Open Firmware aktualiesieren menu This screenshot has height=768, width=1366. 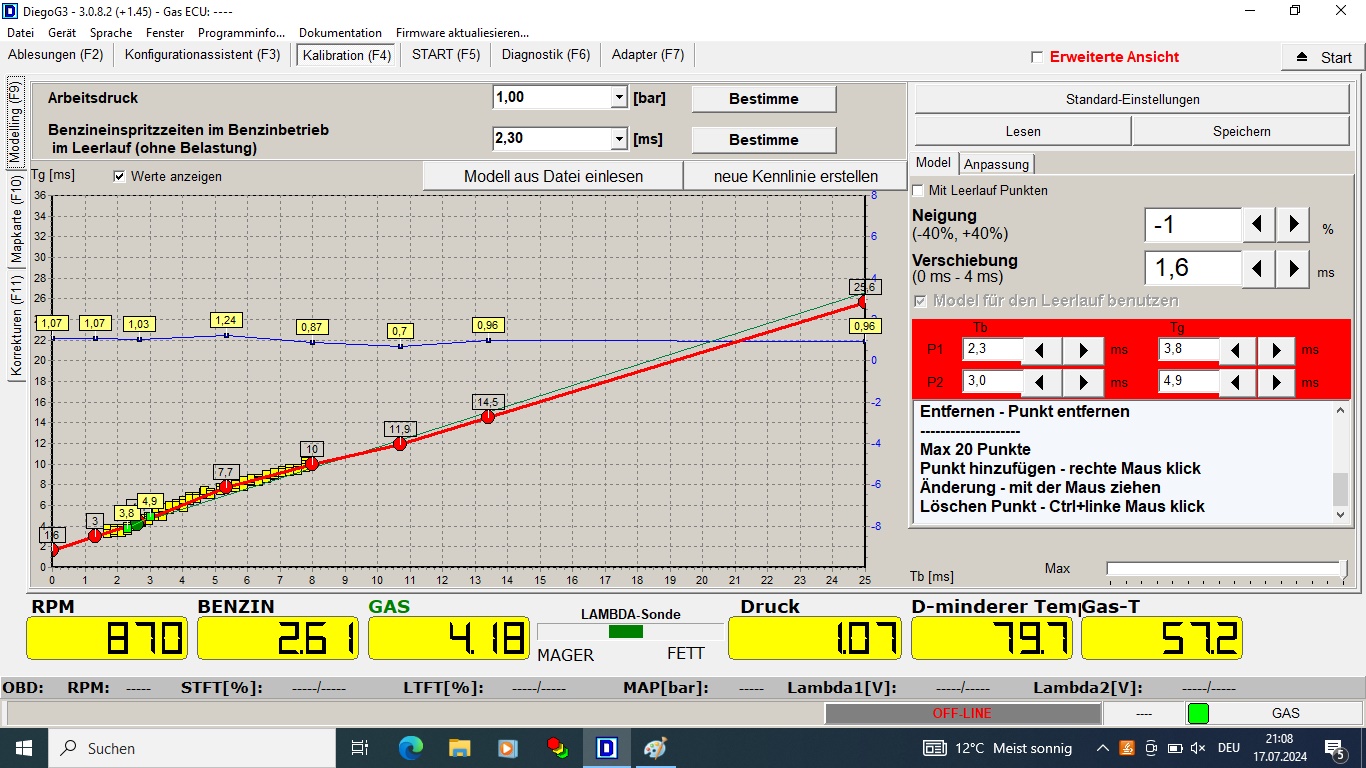(x=462, y=33)
